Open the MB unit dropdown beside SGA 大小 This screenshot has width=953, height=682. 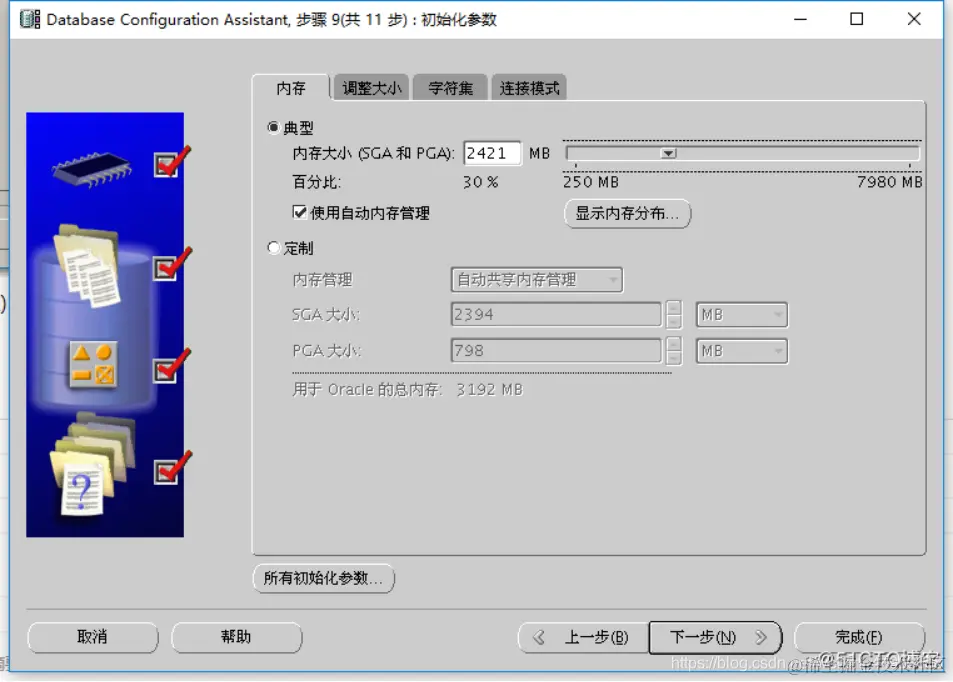pyautogui.click(x=740, y=314)
